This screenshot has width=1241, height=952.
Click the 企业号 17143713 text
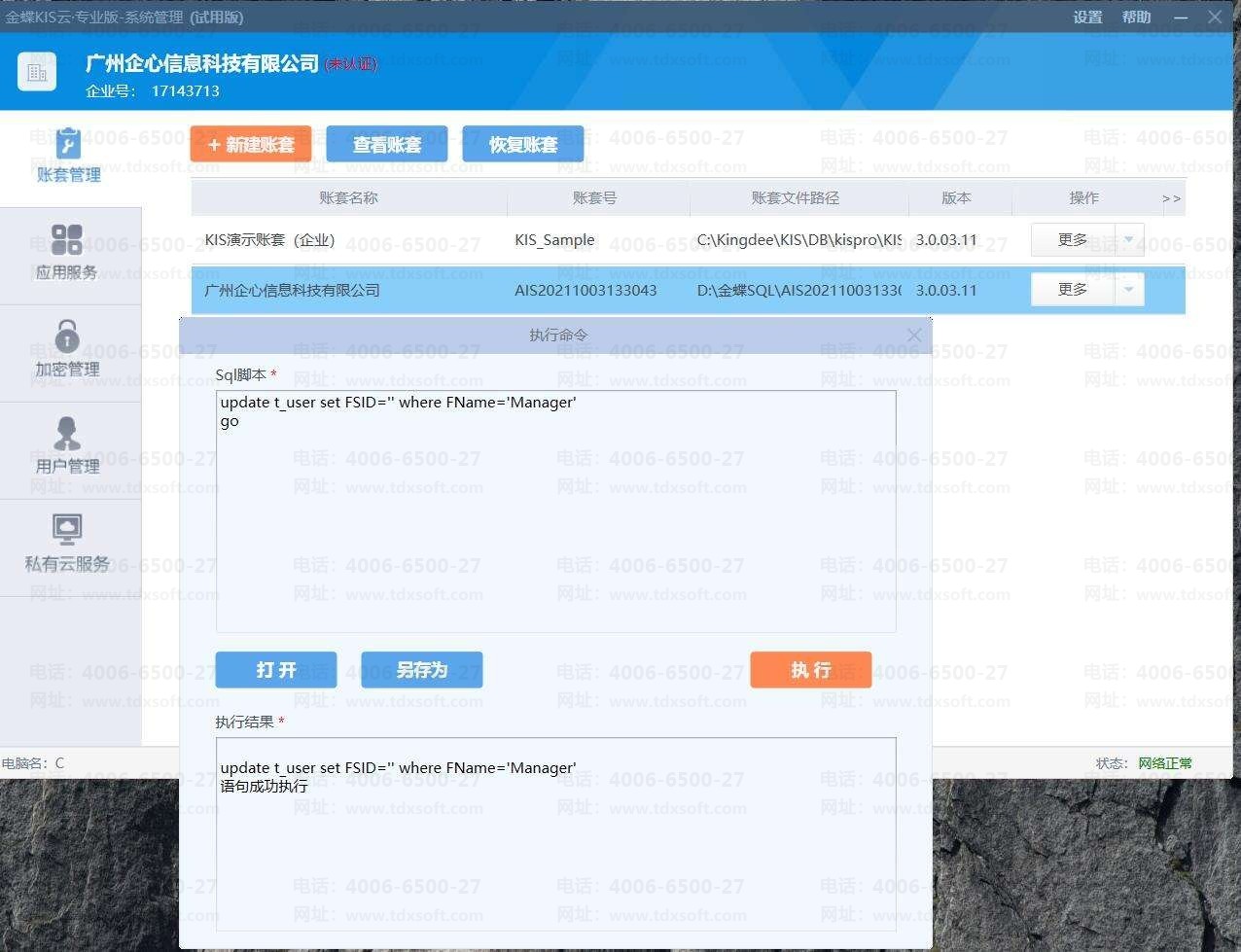153,90
